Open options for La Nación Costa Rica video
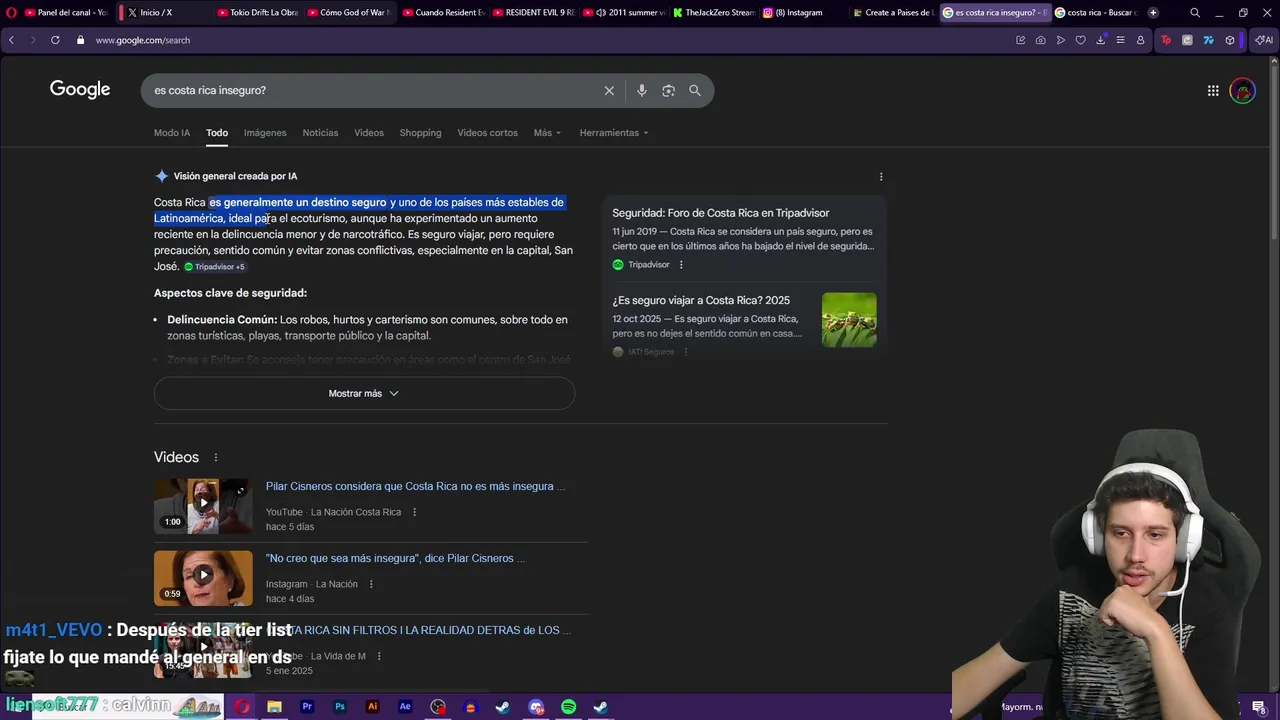Viewport: 1280px width, 720px height. 414,512
